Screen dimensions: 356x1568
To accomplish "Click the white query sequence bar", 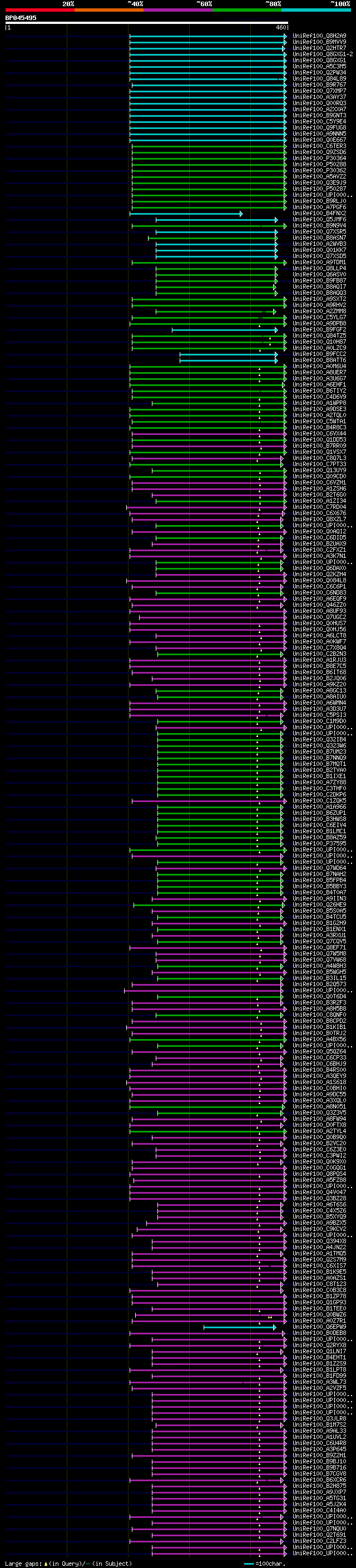I will click(x=147, y=23).
